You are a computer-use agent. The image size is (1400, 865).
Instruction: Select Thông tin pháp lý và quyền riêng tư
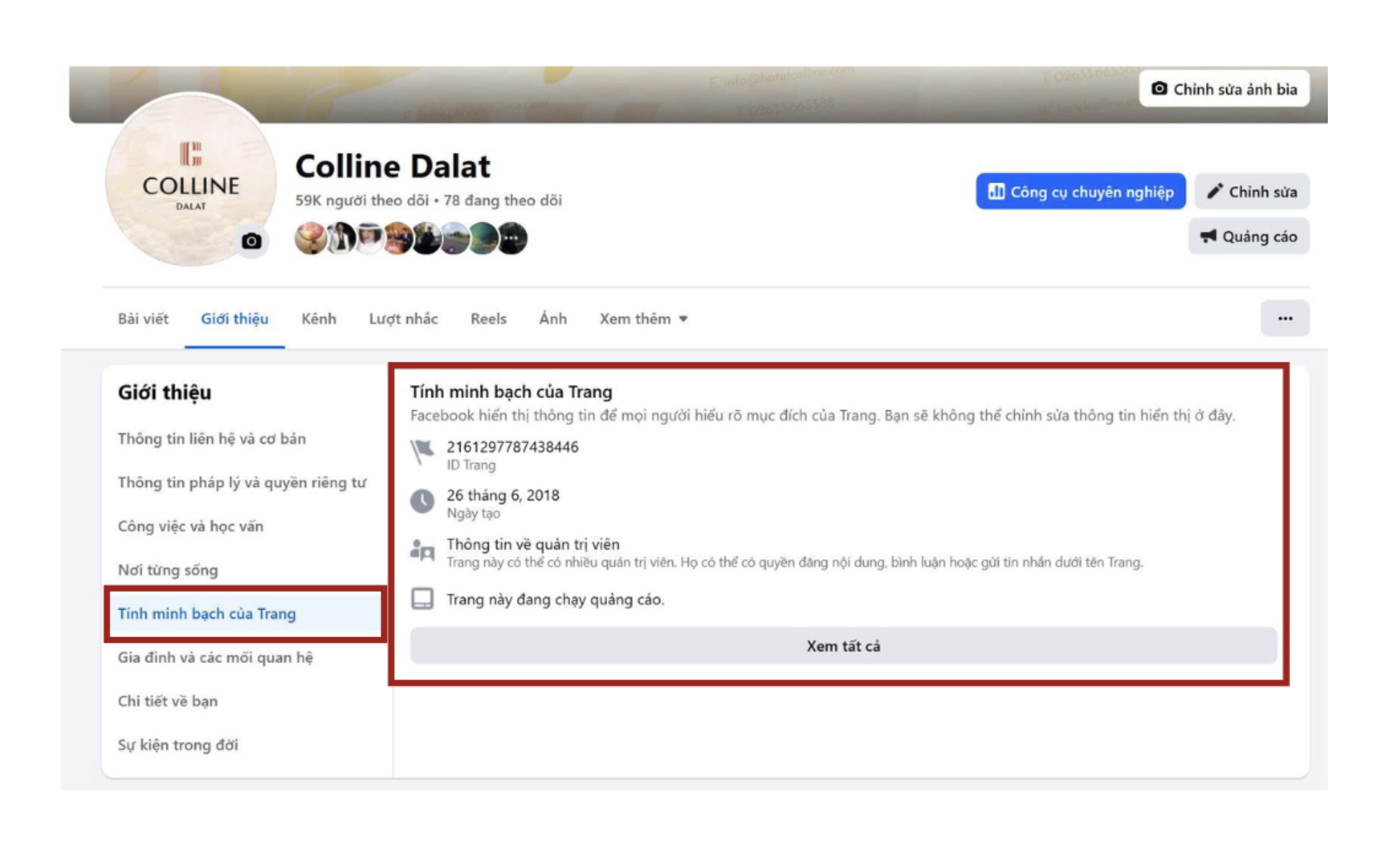[242, 482]
